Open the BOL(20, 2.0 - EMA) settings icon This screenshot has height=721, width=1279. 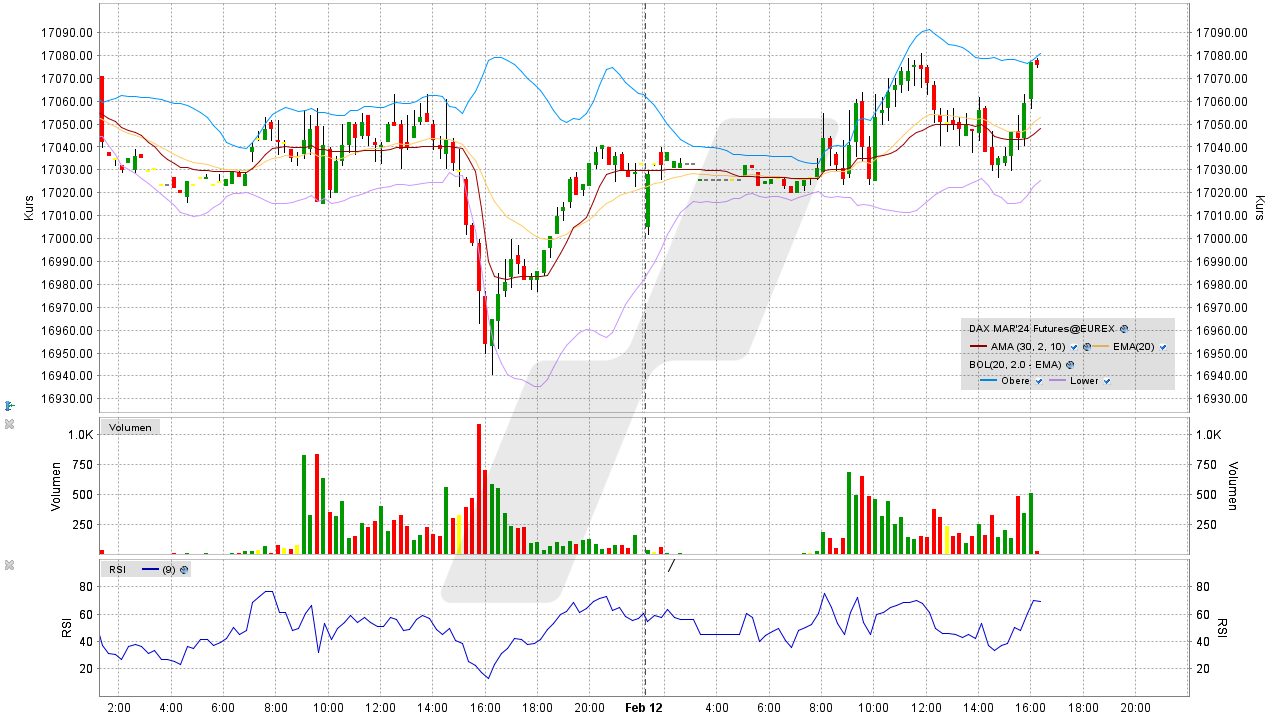1070,365
